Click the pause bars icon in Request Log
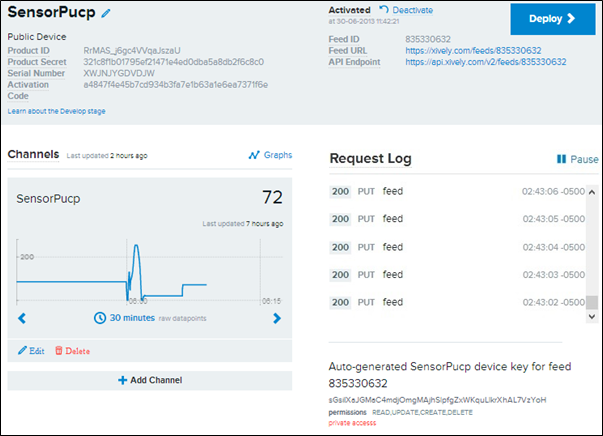Image resolution: width=603 pixels, height=436 pixels. (x=561, y=159)
